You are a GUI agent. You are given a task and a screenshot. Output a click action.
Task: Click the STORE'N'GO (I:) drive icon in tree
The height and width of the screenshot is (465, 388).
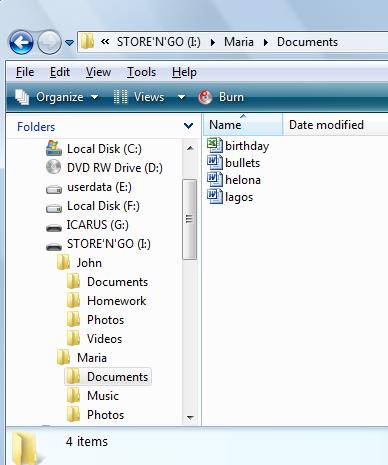54,247
